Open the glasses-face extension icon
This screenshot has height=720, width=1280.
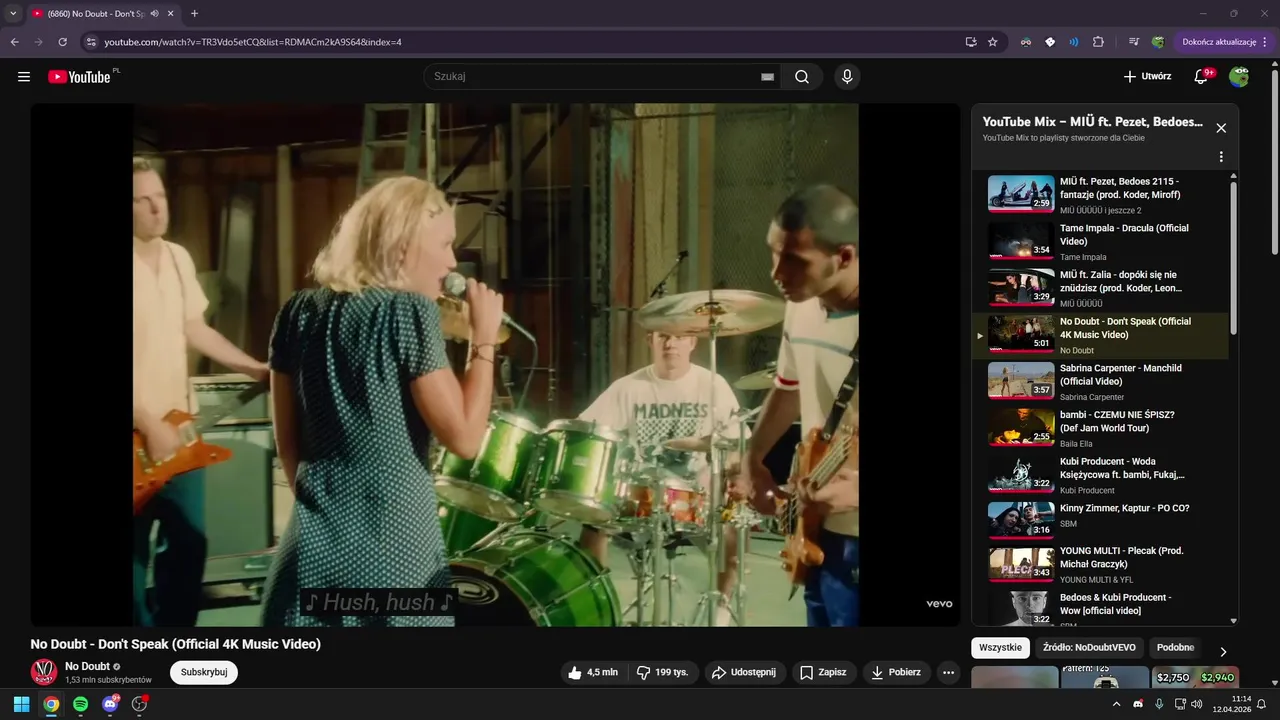coord(1026,42)
